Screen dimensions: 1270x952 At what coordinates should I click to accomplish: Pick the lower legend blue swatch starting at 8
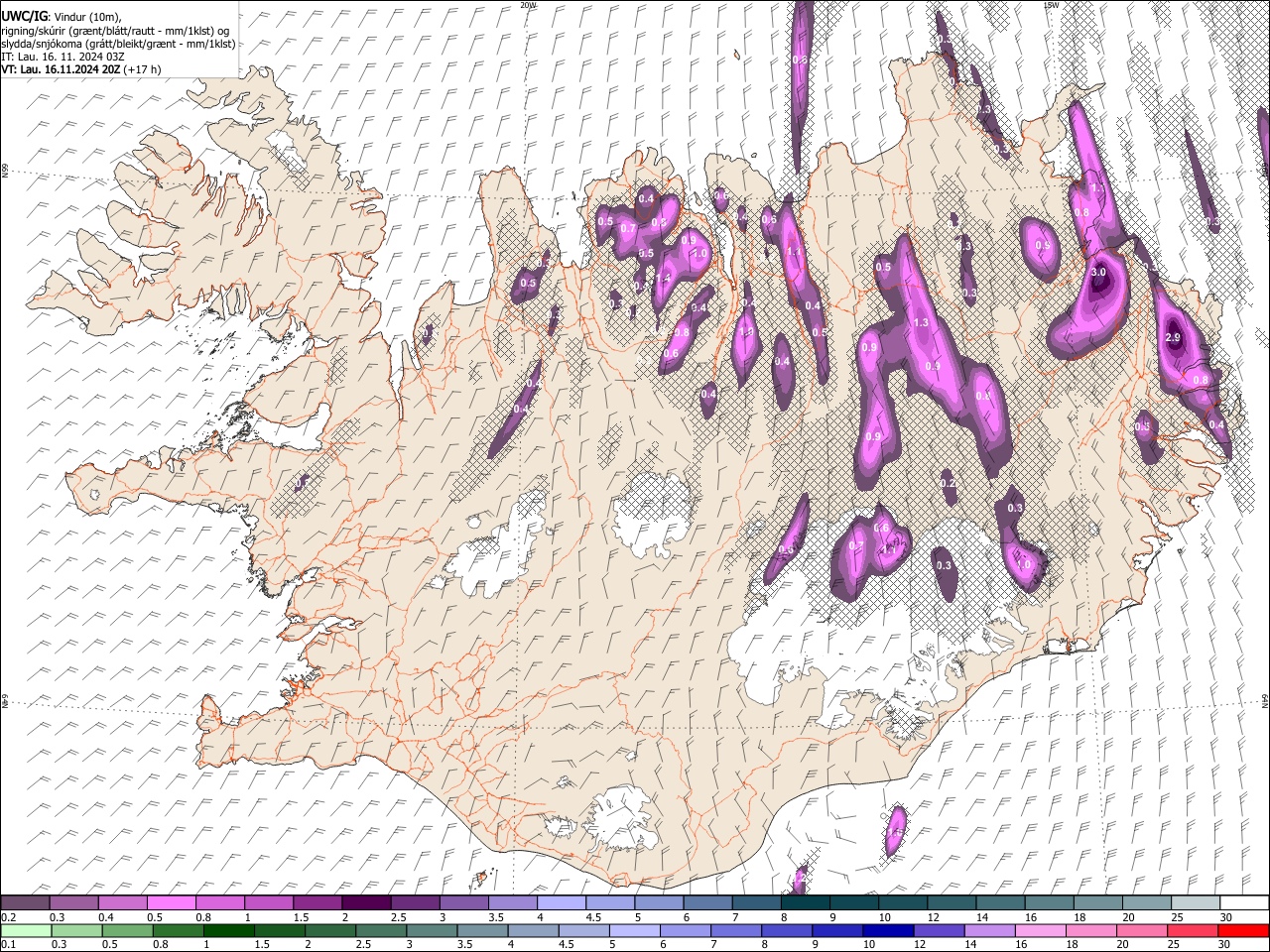pos(787,930)
